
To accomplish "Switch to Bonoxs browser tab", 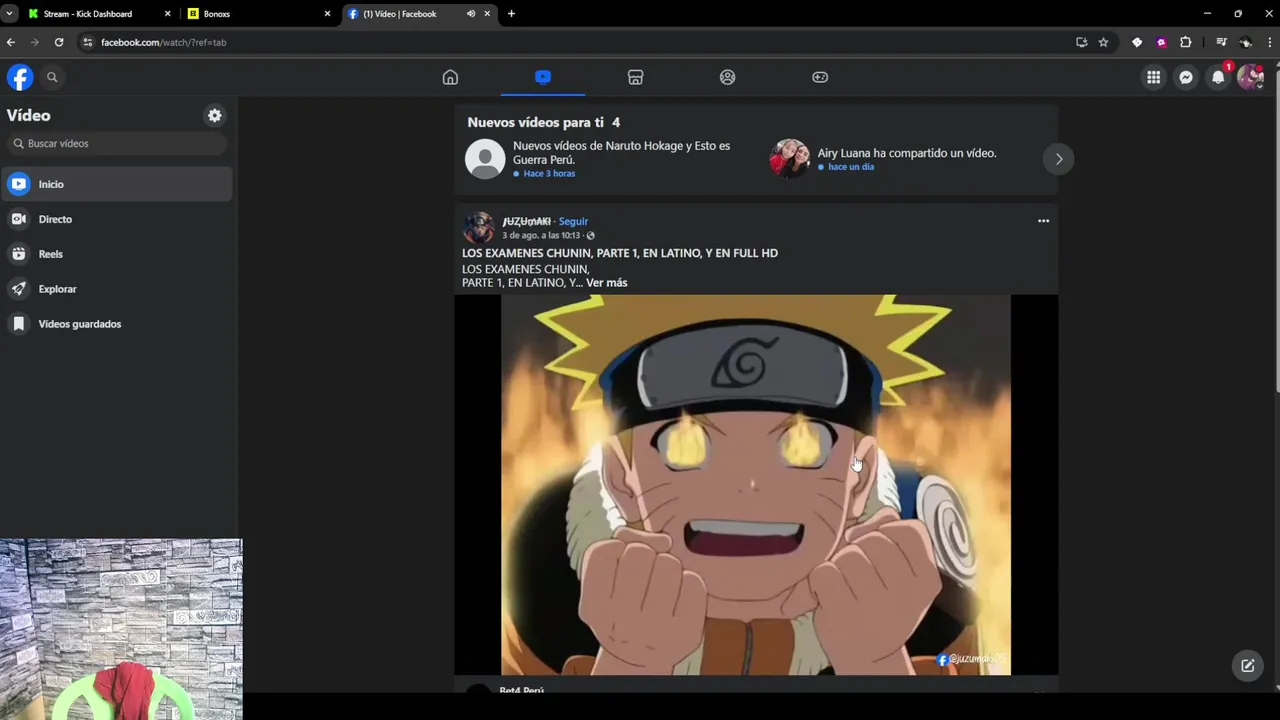I will 258,14.
